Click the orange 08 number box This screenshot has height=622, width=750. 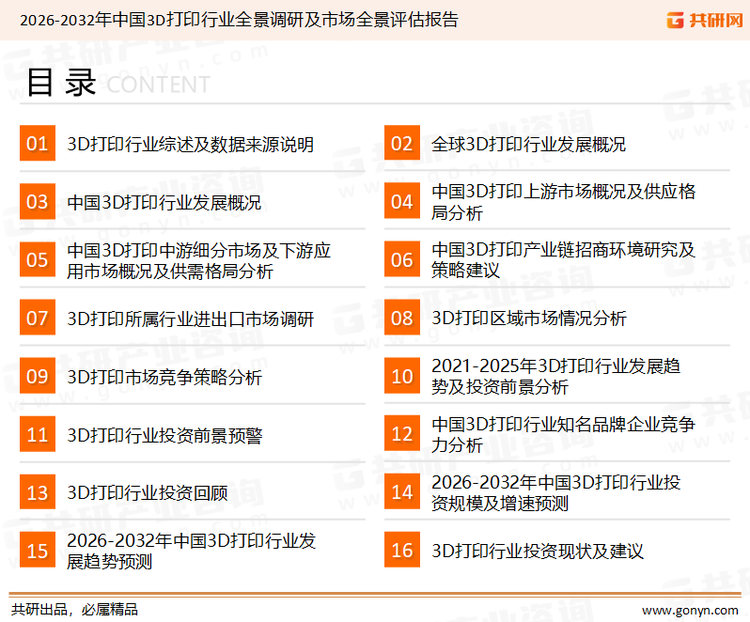tap(402, 318)
